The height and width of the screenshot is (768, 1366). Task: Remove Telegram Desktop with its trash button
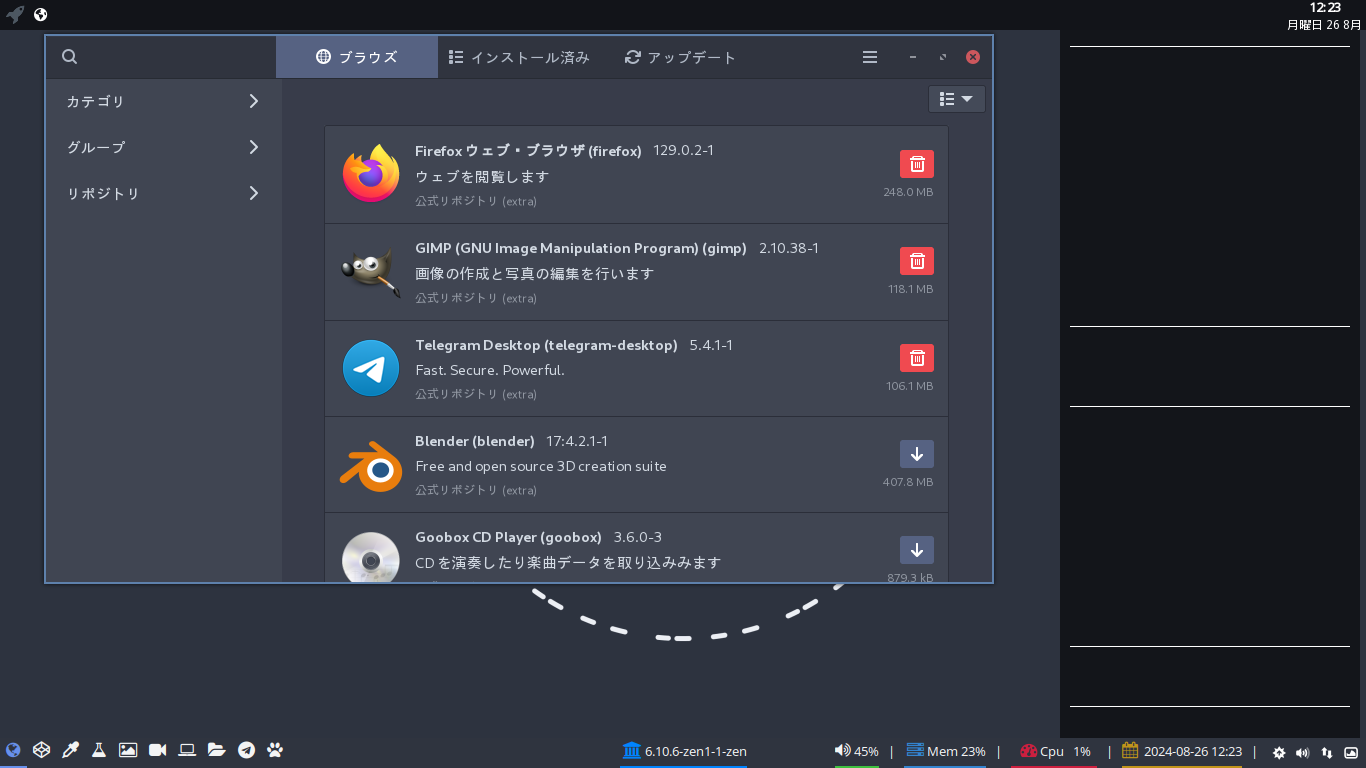click(x=917, y=358)
